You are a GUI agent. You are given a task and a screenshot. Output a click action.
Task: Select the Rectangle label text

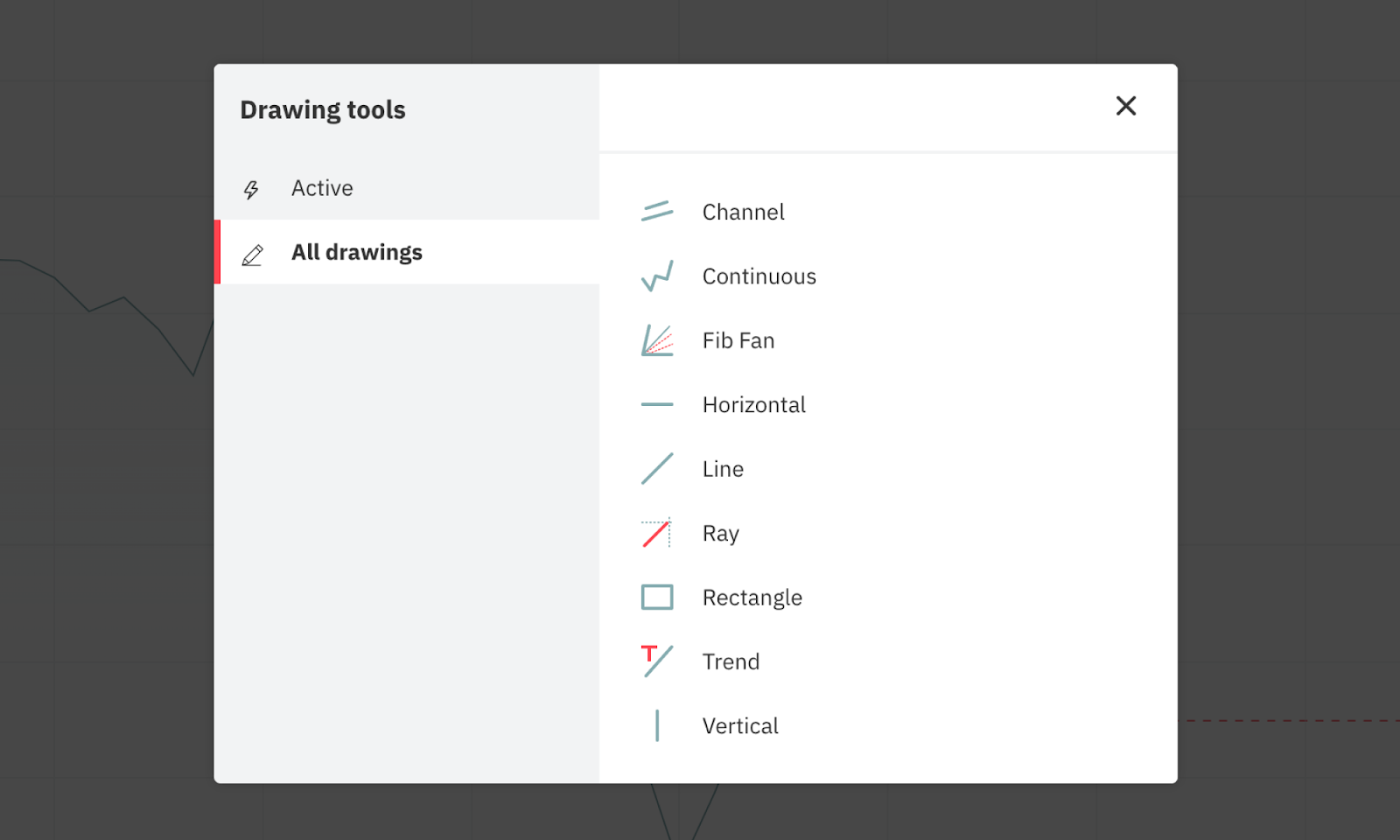click(752, 597)
